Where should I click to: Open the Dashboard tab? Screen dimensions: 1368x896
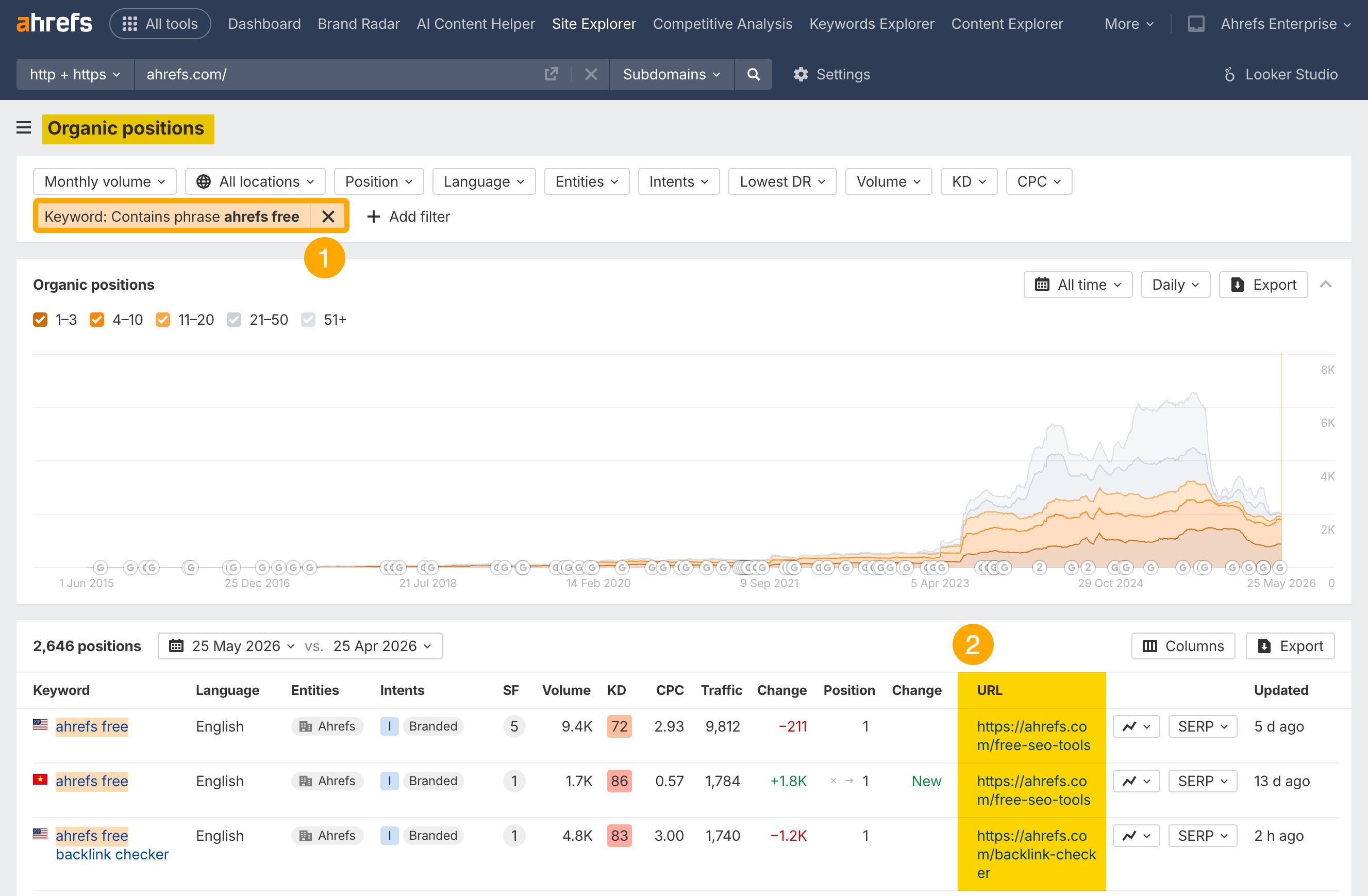click(264, 24)
